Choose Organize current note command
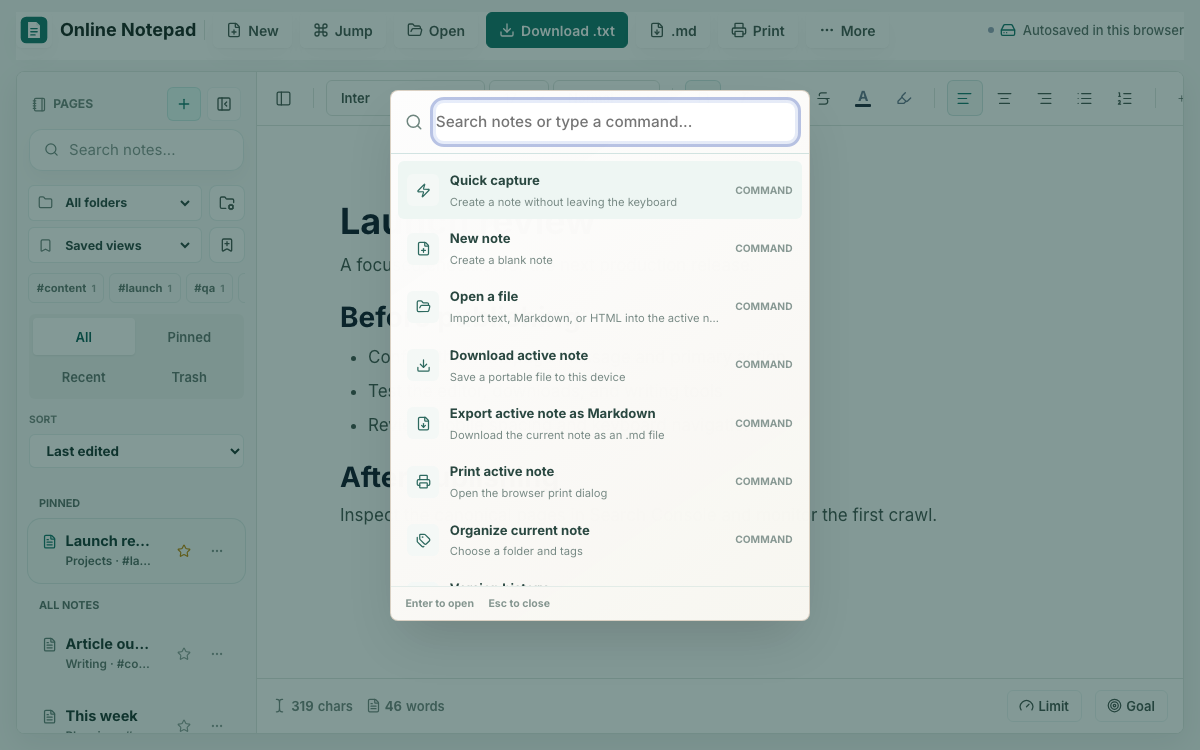This screenshot has height=750, width=1200. pos(600,540)
